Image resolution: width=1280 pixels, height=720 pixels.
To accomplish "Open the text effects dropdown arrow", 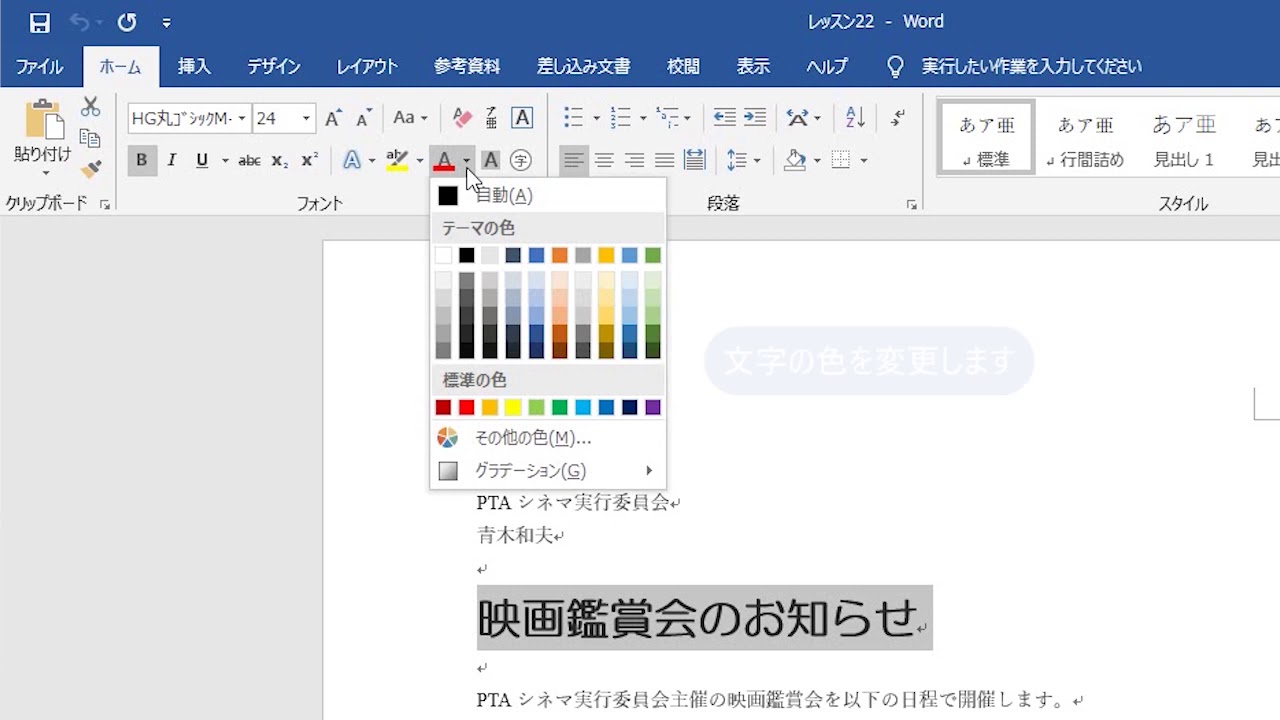I will [372, 160].
